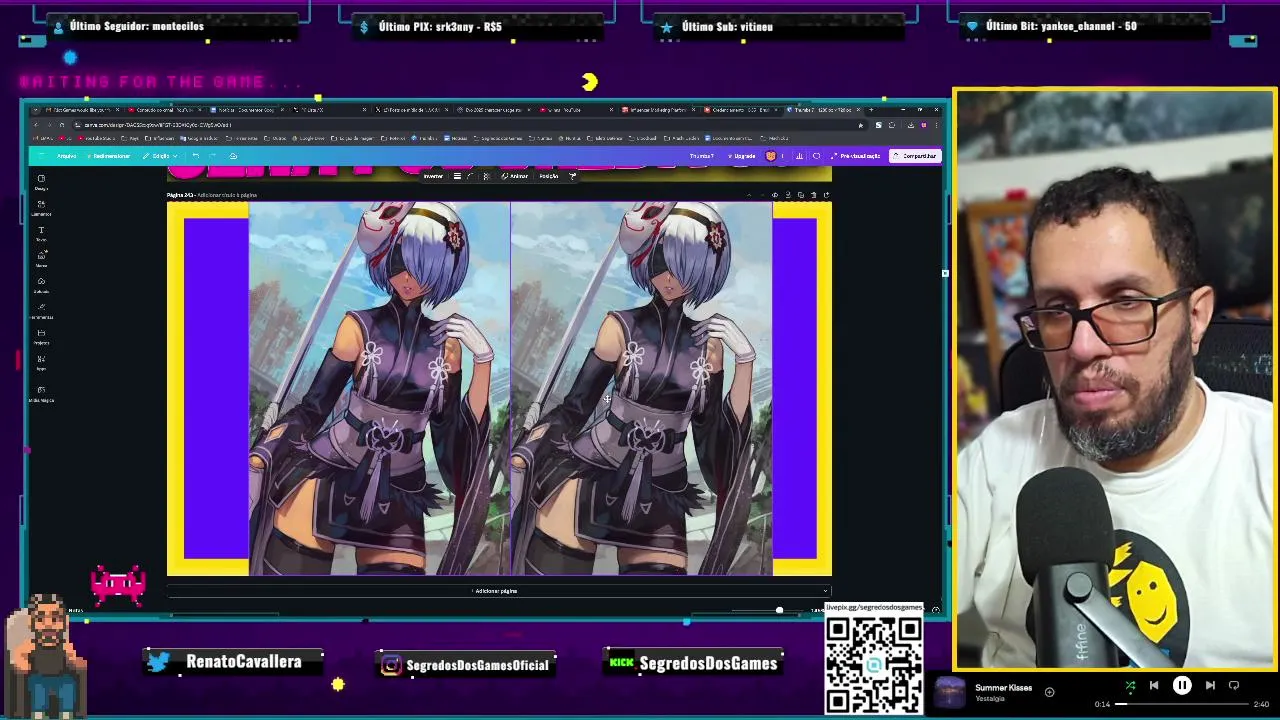This screenshot has height=720, width=1280.
Task: Open the Canva hamburger menu
Action: (42, 156)
